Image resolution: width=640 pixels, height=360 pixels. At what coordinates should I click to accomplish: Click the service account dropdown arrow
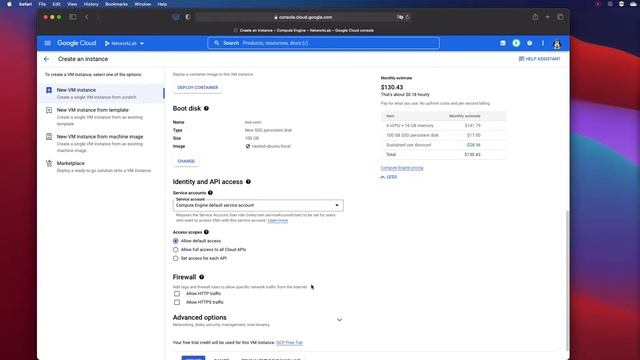[x=337, y=205]
